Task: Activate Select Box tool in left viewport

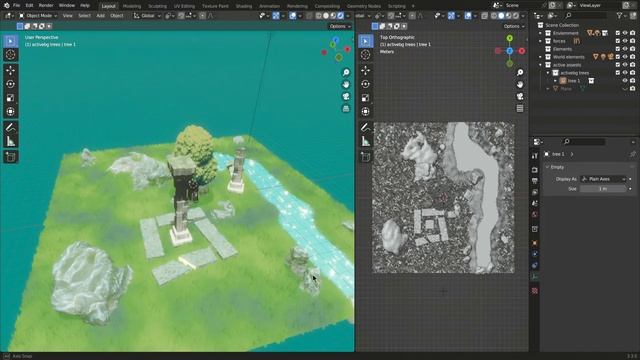Action: tap(11, 41)
